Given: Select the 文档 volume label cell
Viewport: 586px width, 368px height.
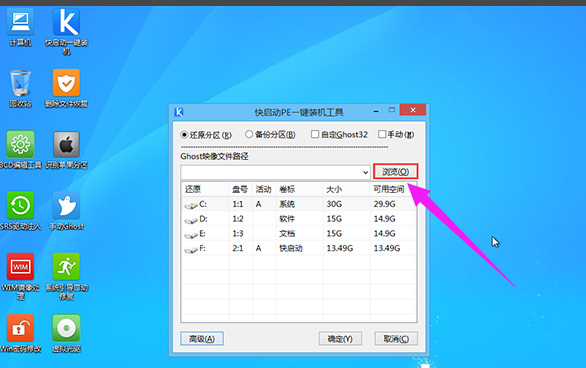Looking at the screenshot, I should (x=287, y=234).
